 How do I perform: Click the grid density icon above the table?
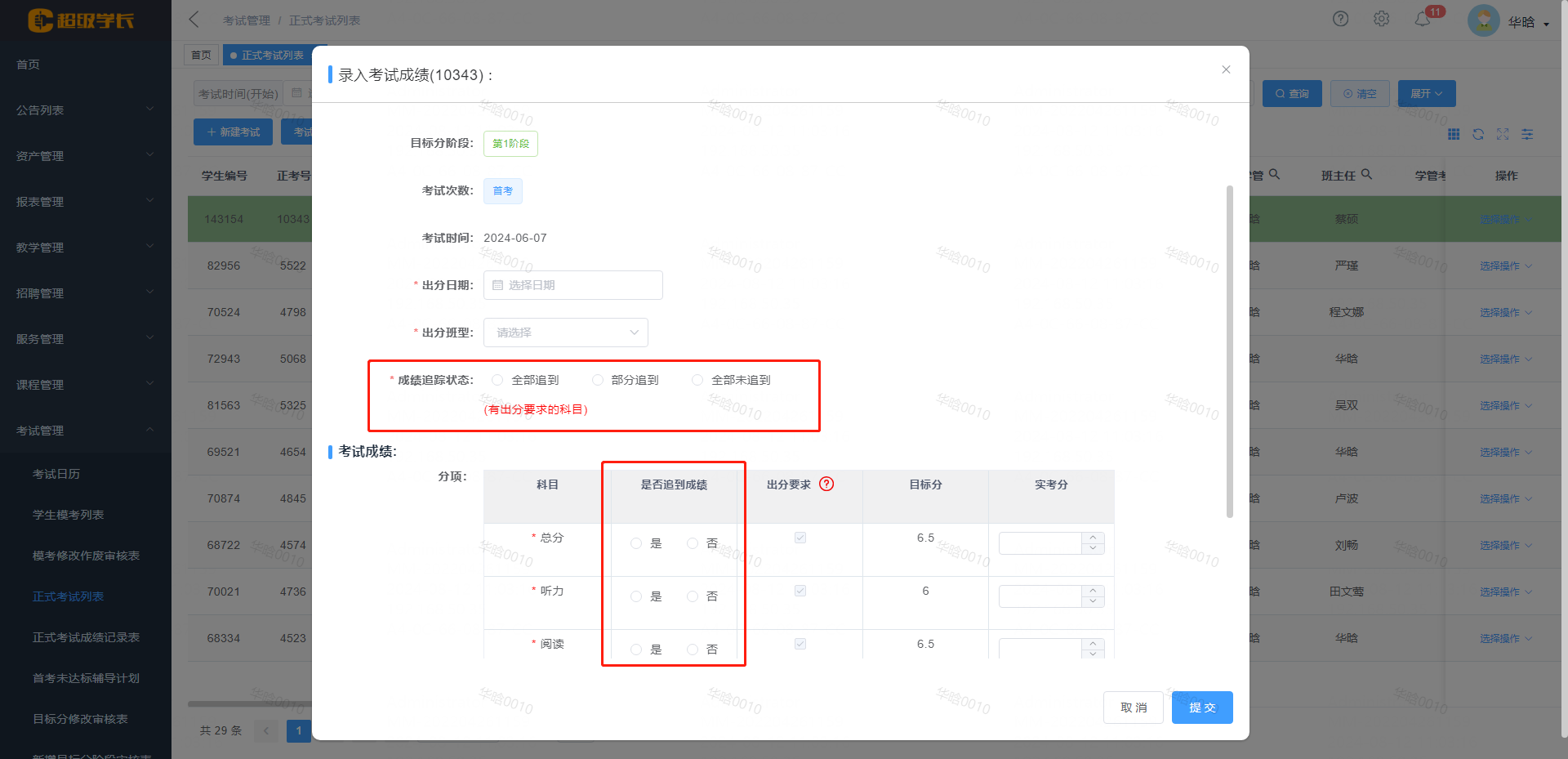tap(1454, 134)
